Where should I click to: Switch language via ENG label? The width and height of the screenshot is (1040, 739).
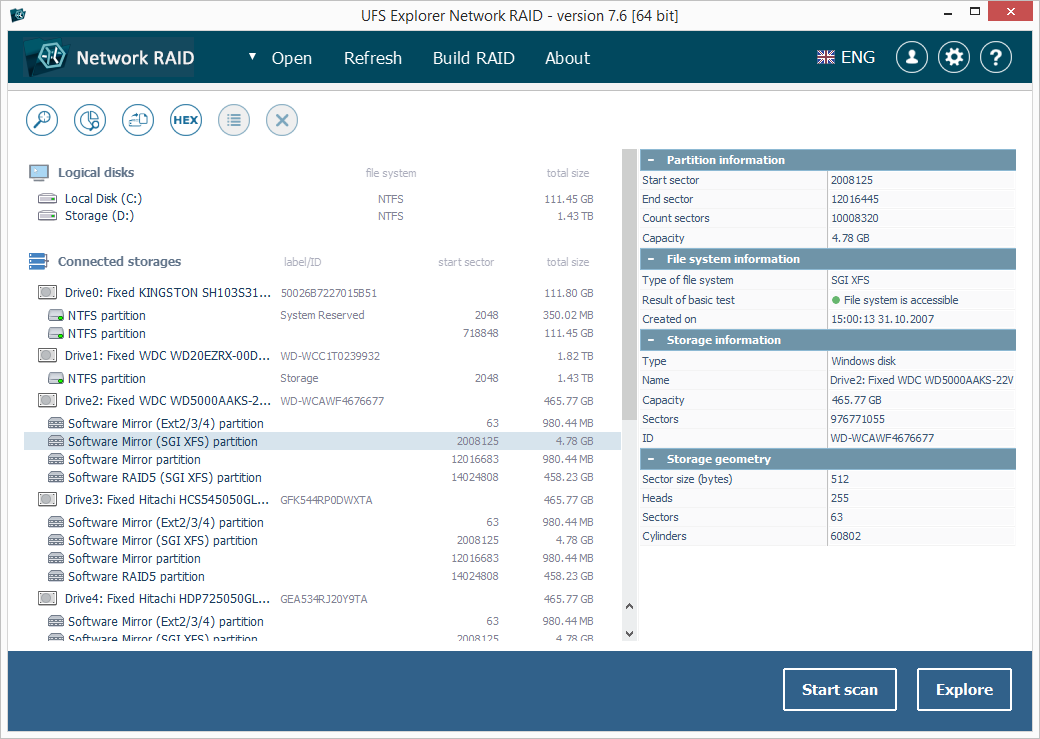tap(858, 58)
